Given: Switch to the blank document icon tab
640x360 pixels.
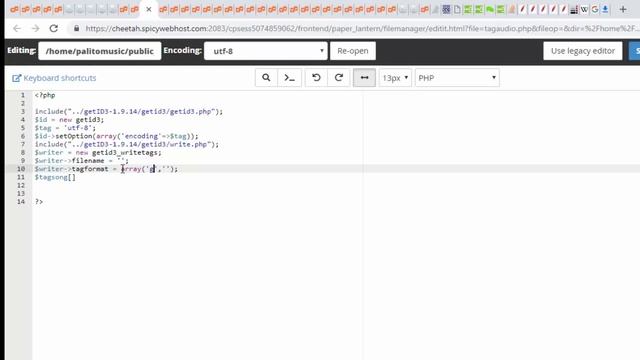Looking at the screenshot, I should tap(457, 9).
